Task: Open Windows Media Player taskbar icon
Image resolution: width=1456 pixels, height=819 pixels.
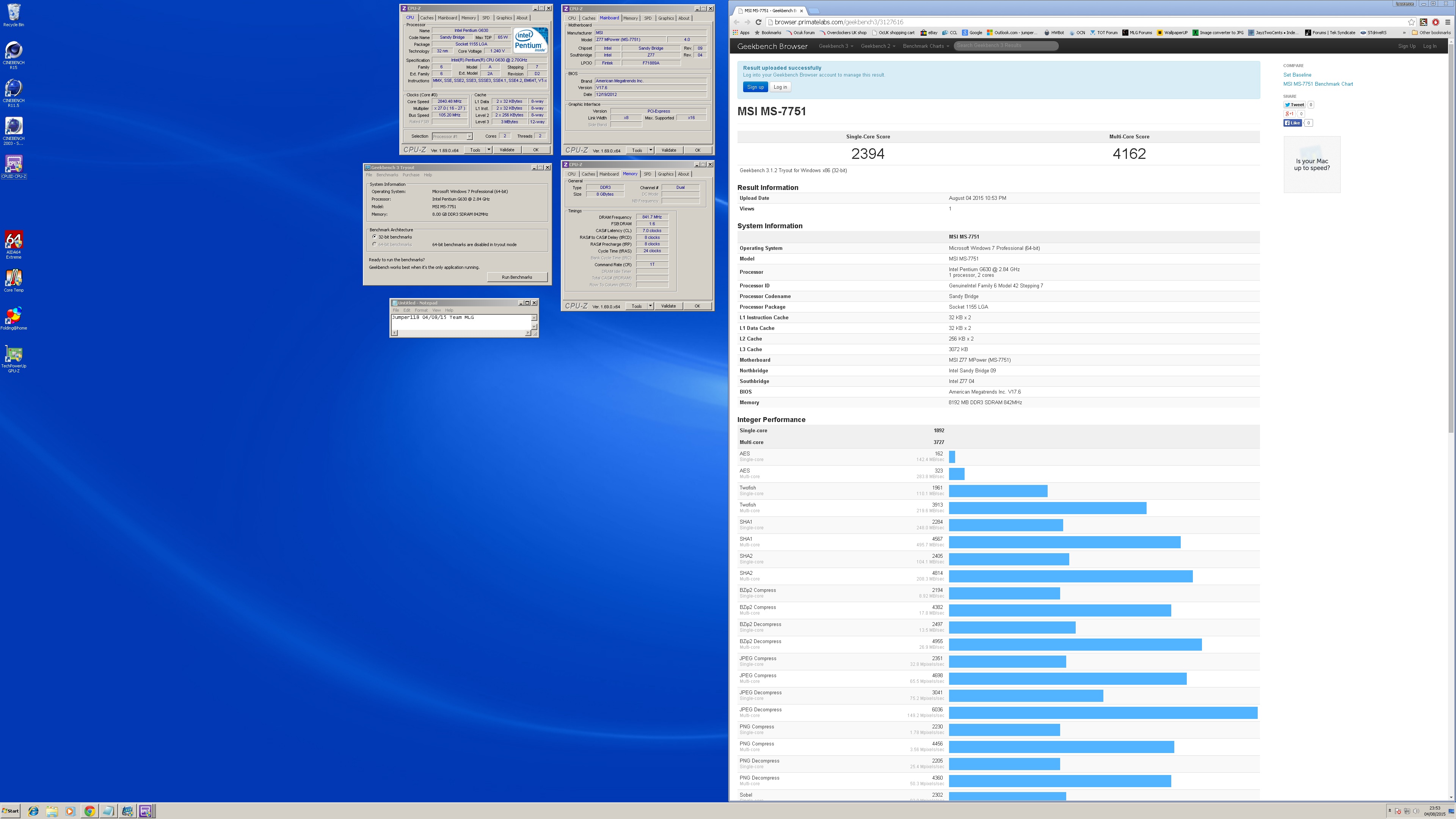Action: [71, 811]
